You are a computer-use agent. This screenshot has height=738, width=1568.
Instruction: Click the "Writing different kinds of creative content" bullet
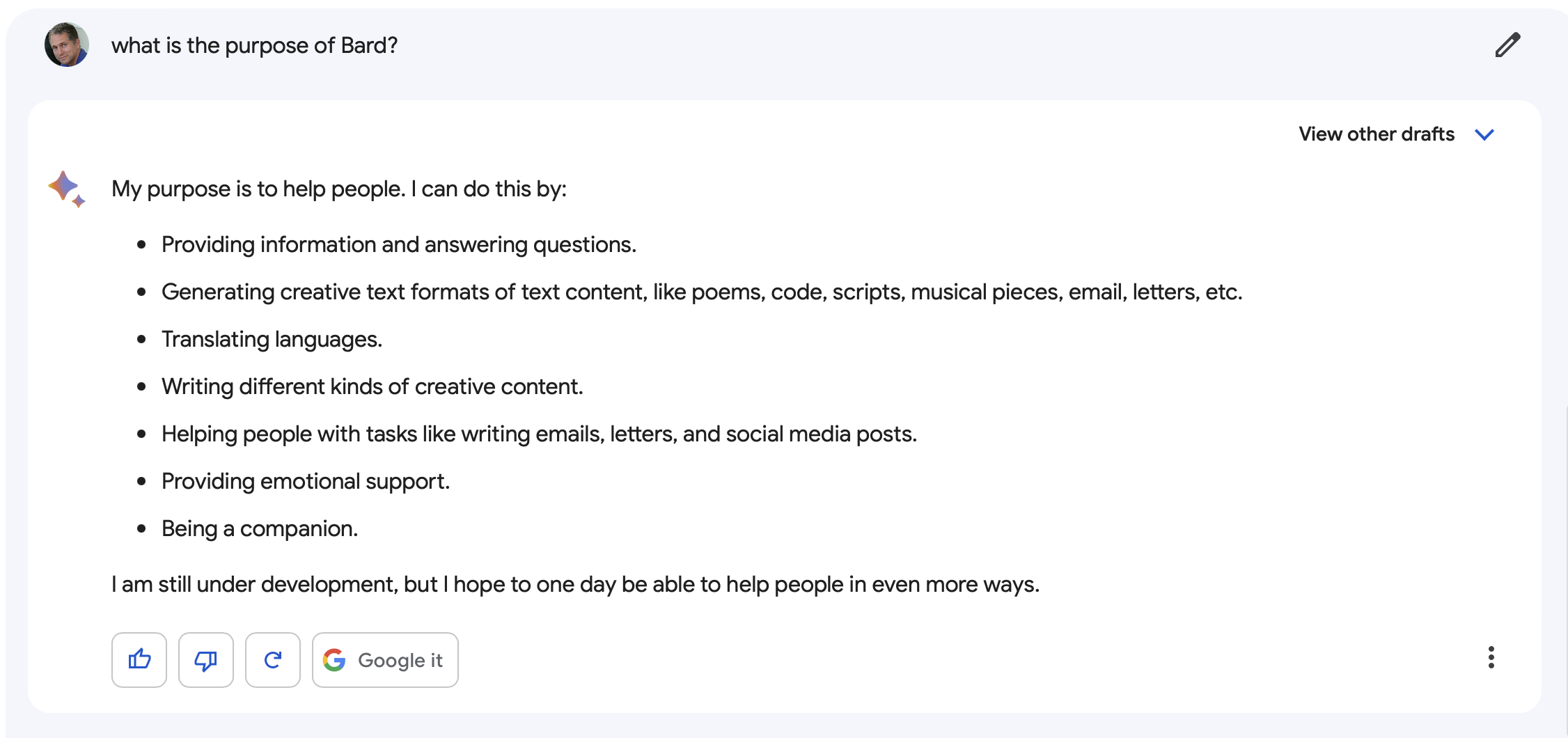tap(372, 386)
